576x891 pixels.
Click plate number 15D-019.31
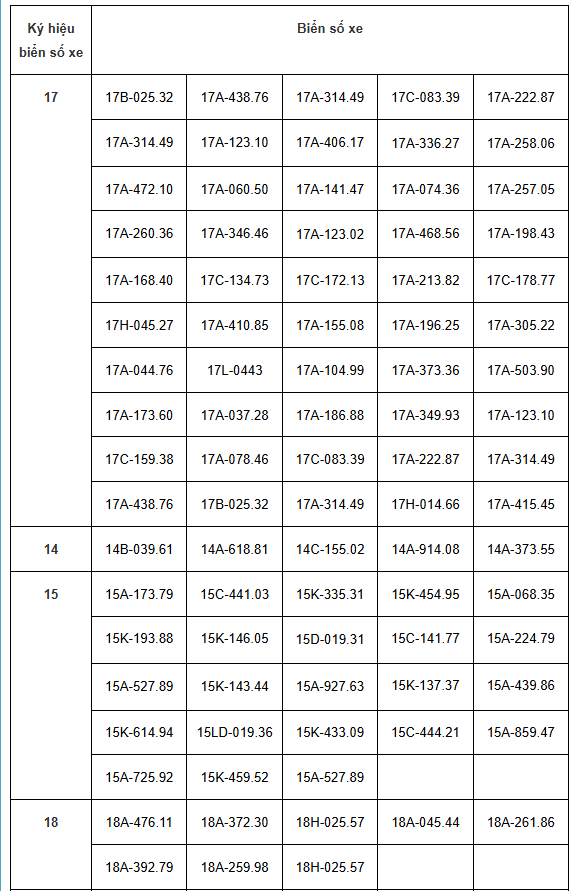click(330, 639)
